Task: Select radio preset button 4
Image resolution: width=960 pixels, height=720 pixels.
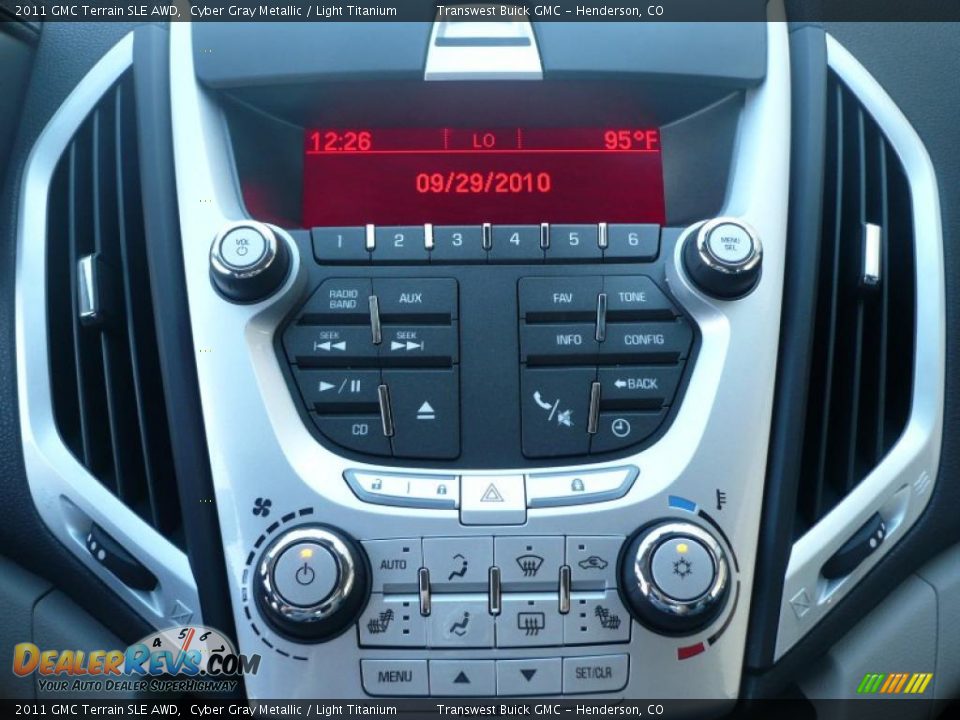Action: pyautogui.click(x=515, y=239)
